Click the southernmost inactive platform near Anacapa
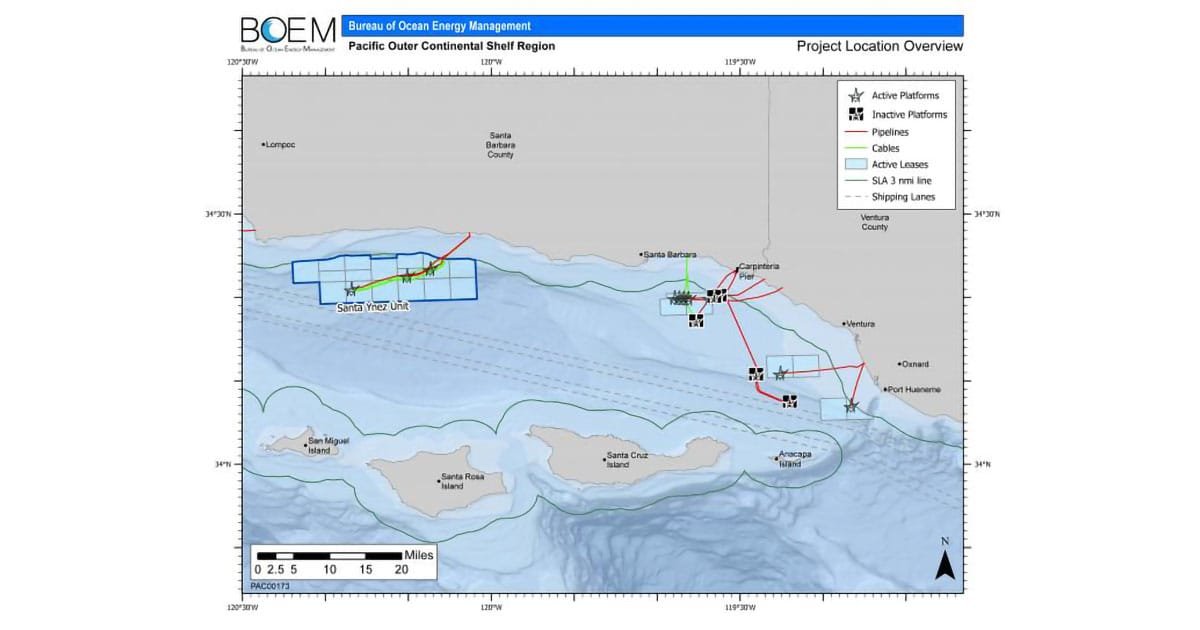This screenshot has width=1200, height=630. pos(789,401)
